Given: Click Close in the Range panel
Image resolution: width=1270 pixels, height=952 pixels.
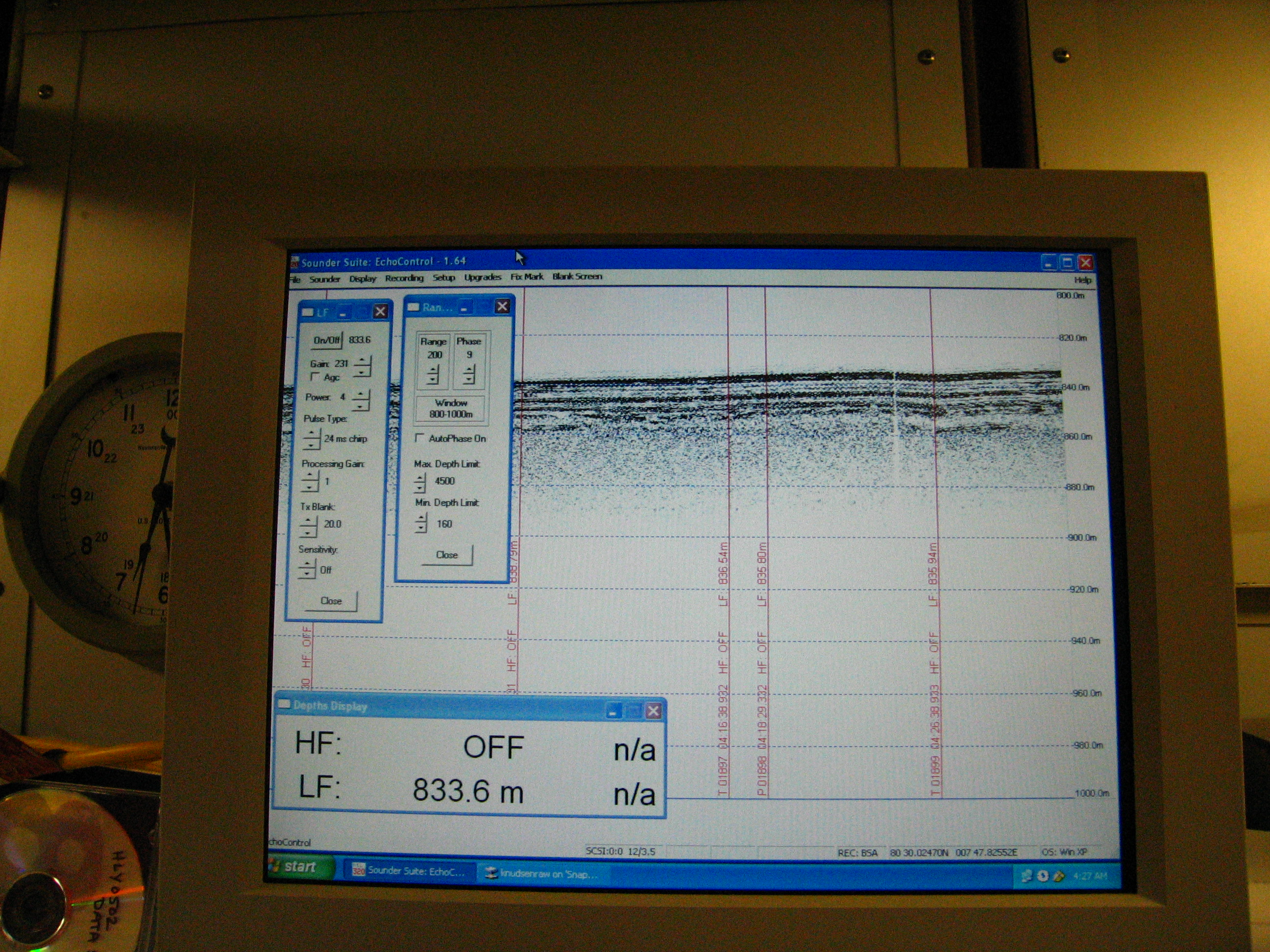Looking at the screenshot, I should click(447, 555).
